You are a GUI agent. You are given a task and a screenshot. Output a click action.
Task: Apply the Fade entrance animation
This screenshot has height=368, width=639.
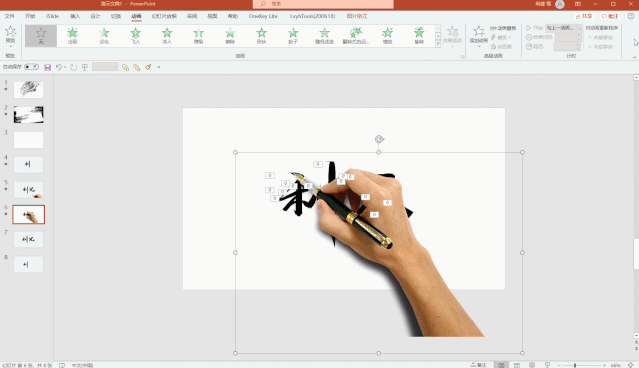(104, 35)
